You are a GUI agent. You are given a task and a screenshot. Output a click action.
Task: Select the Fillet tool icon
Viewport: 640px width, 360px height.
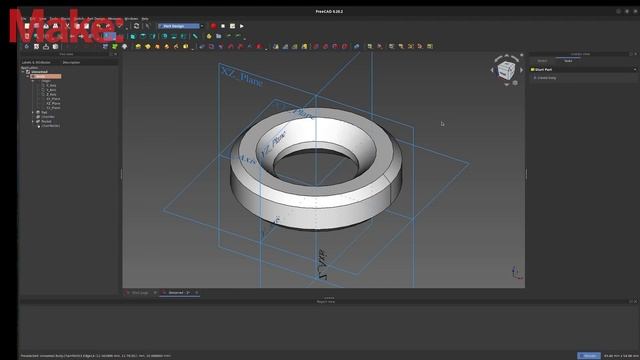point(316,47)
